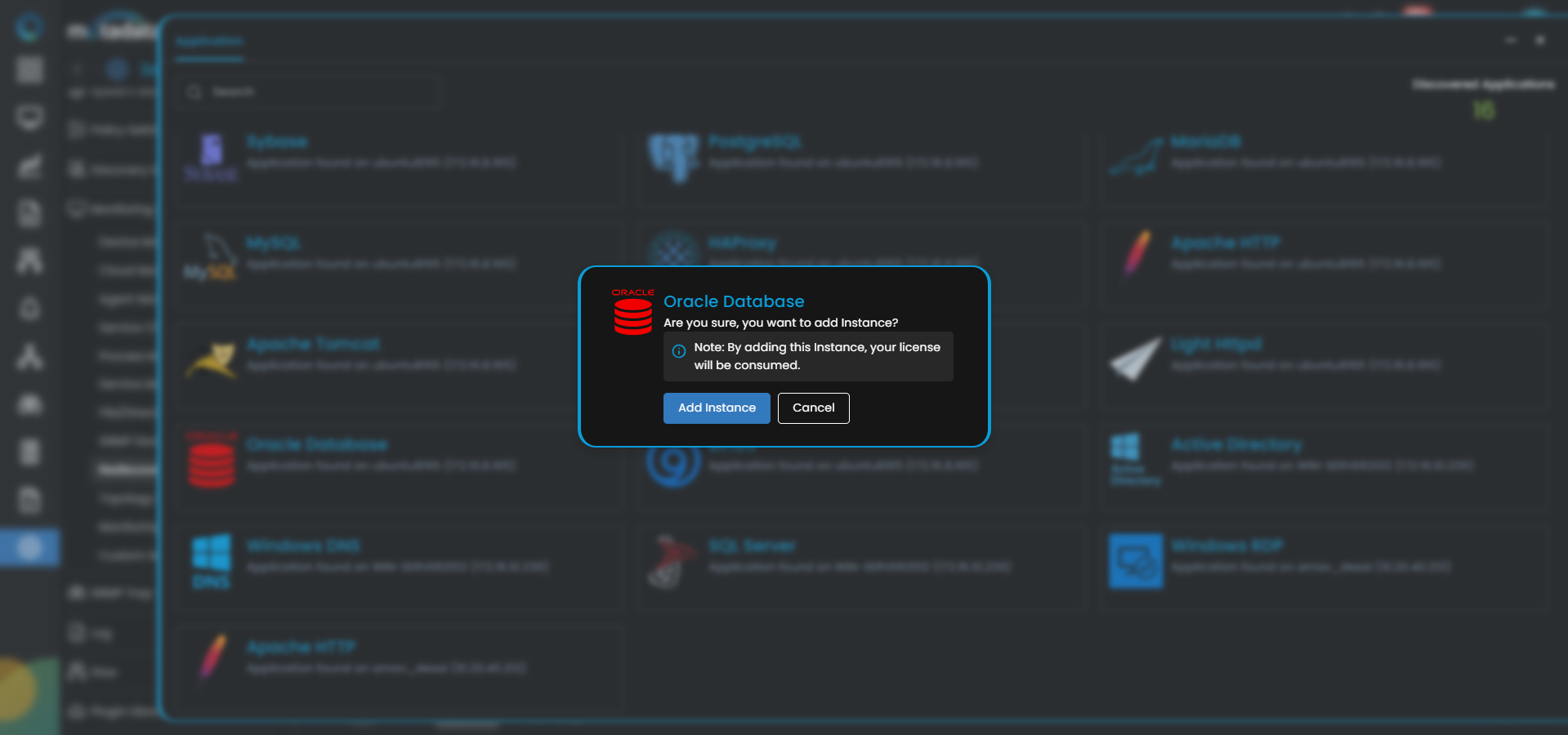This screenshot has height=735, width=1568.
Task: Open the Light Httpd application title
Action: 1216,345
